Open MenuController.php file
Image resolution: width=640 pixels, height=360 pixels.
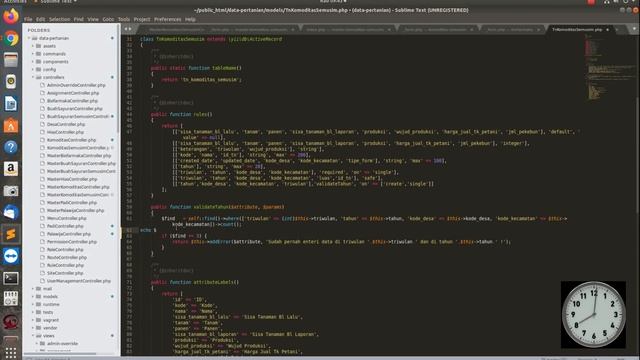(67, 218)
